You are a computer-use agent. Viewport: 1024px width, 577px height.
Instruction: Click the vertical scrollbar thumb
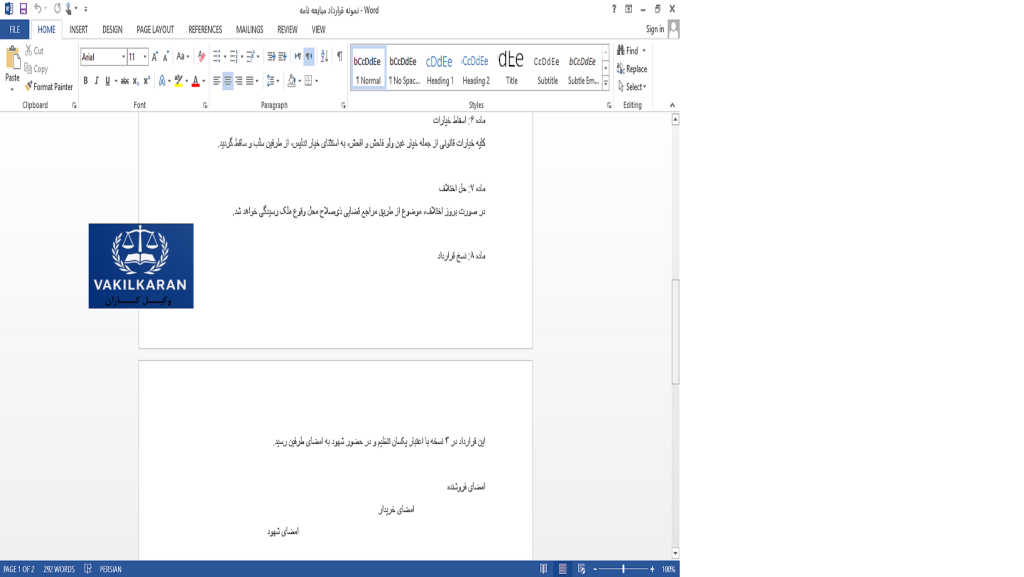coord(675,330)
